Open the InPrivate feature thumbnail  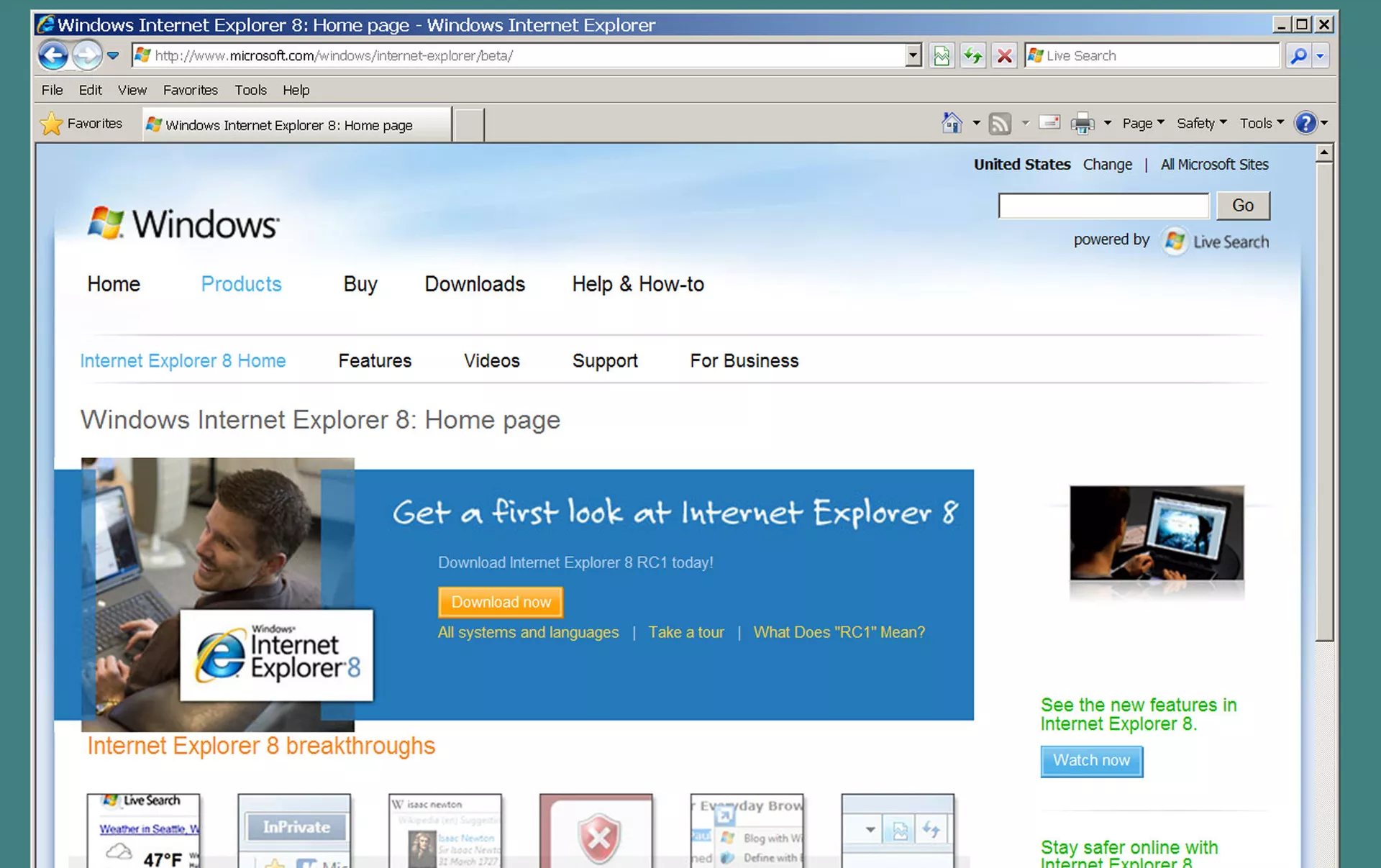coord(294,831)
